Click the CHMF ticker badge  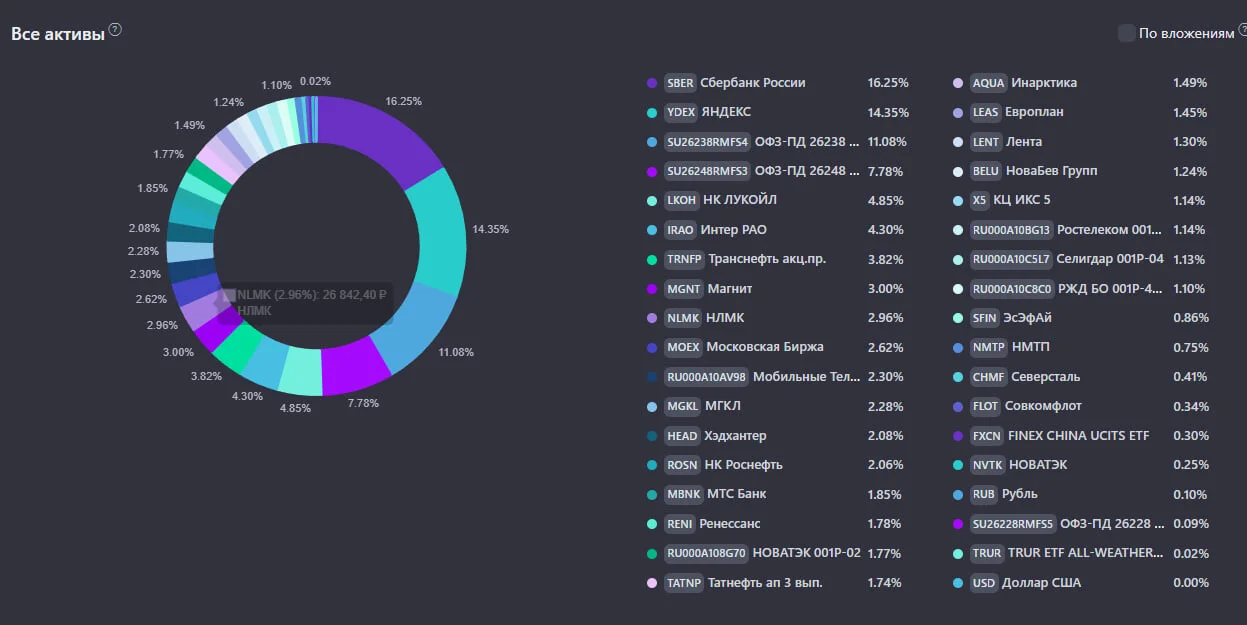point(988,377)
